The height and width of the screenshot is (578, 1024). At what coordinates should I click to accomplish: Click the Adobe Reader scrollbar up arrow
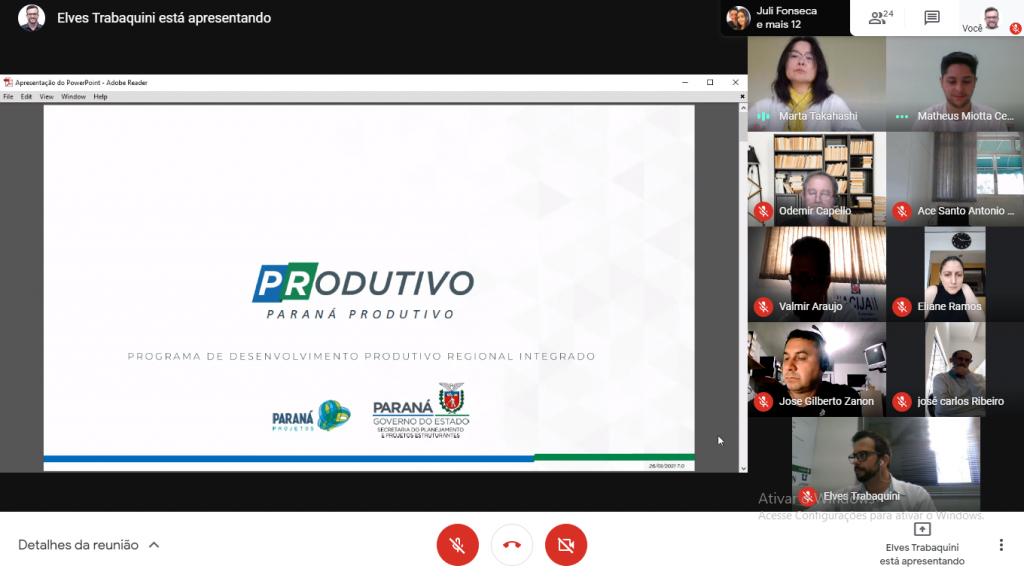[743, 108]
